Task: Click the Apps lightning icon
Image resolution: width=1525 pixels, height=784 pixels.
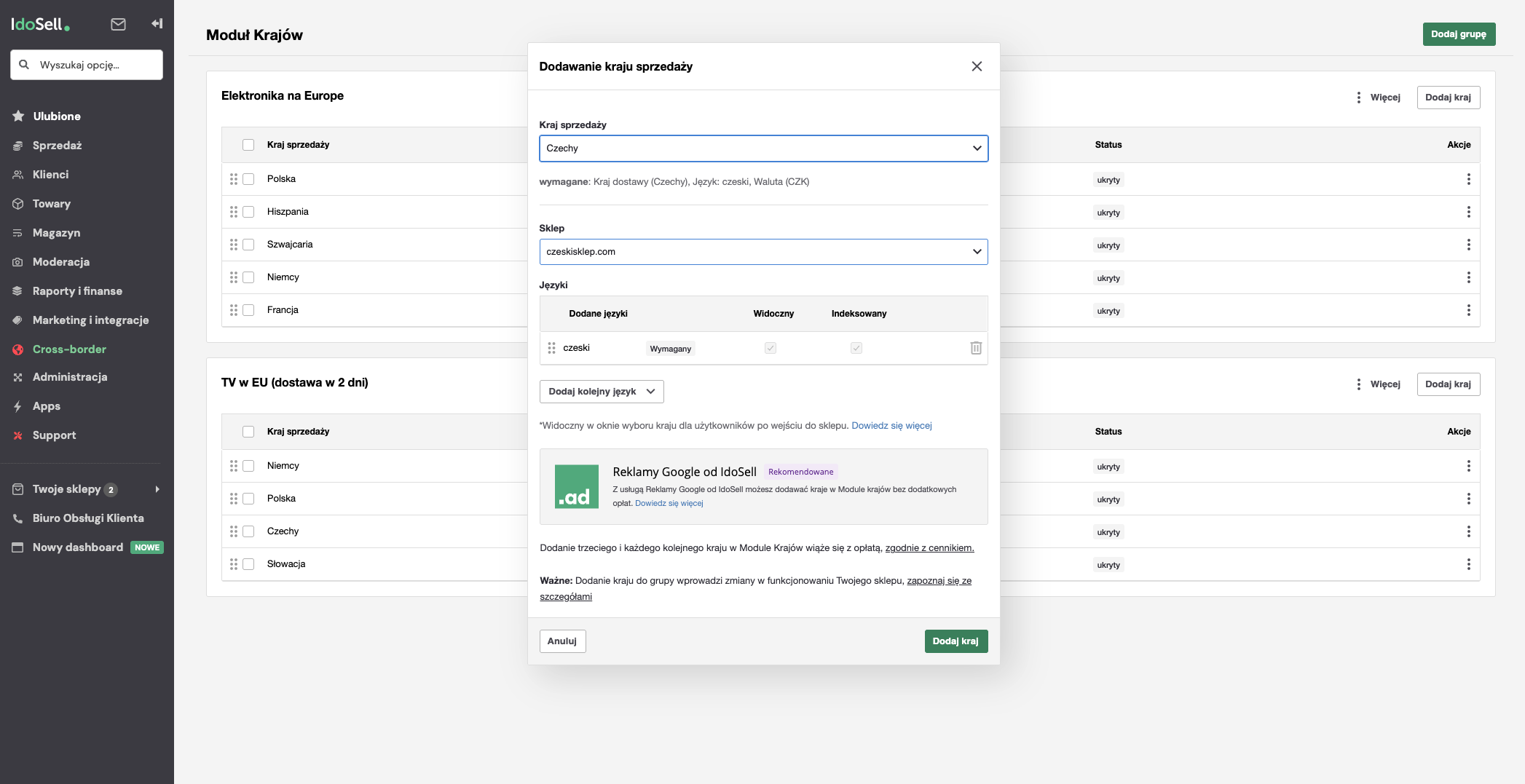Action: (18, 406)
